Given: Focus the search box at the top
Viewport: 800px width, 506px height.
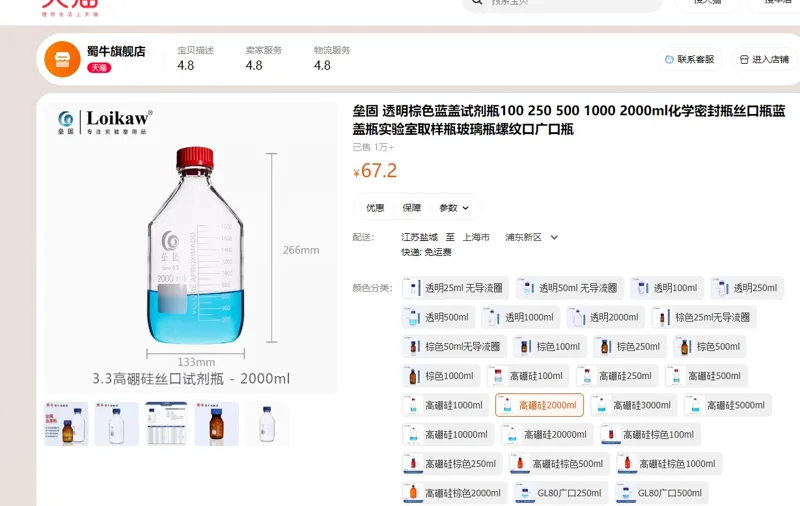Looking at the screenshot, I should 561,4.
